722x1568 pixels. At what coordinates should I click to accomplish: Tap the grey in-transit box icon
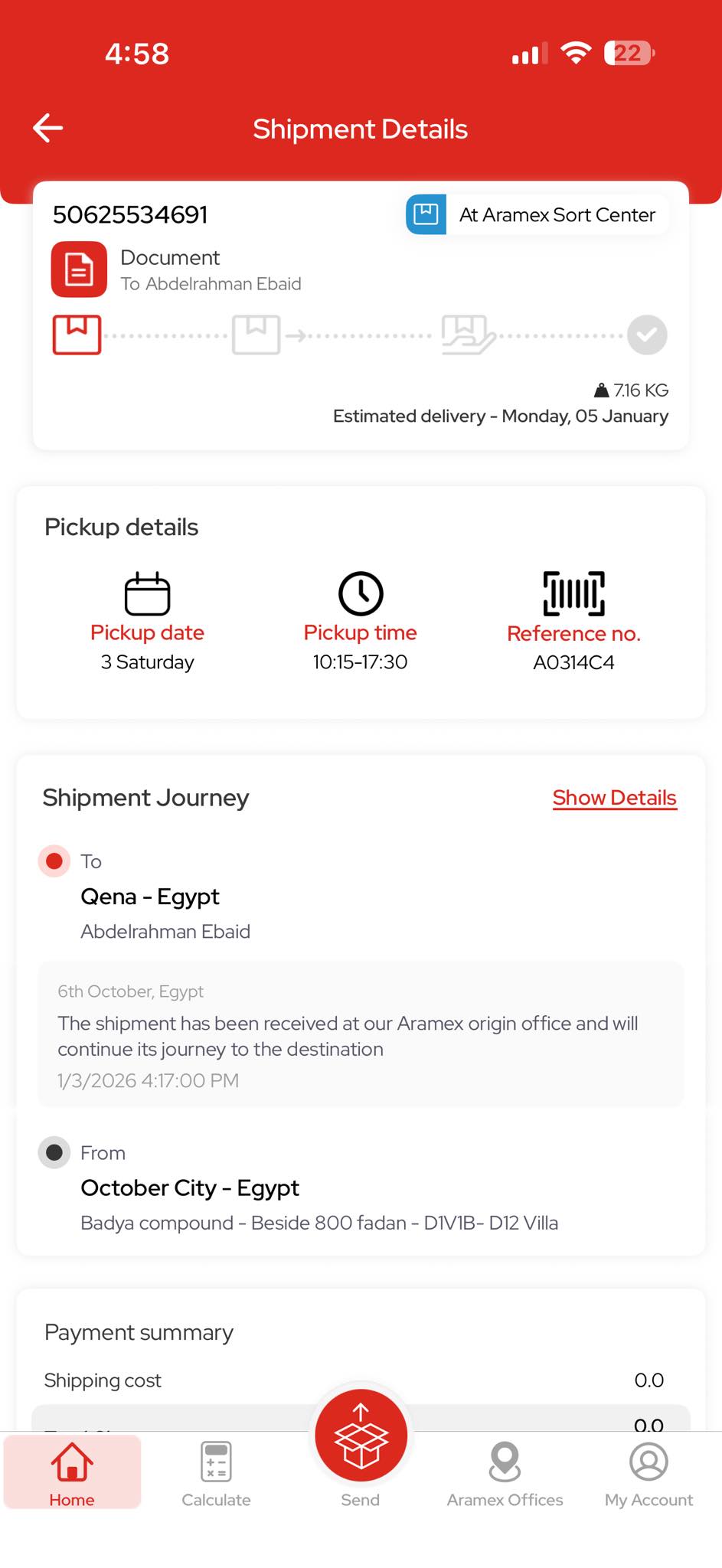coord(256,335)
